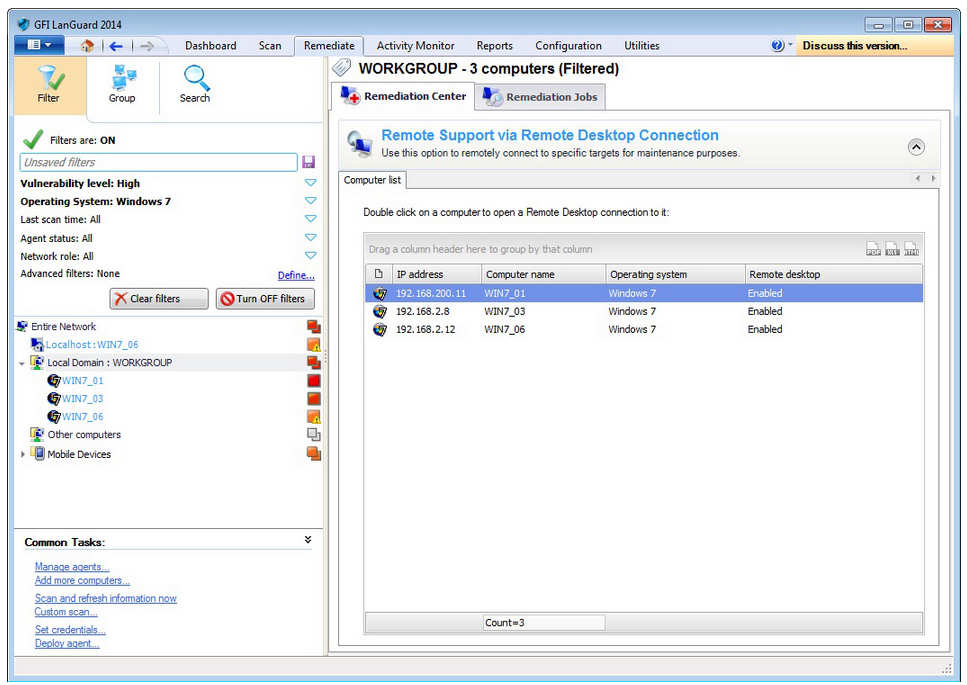Click the status icon for Other computers
This screenshot has height=685, width=967.
point(314,435)
